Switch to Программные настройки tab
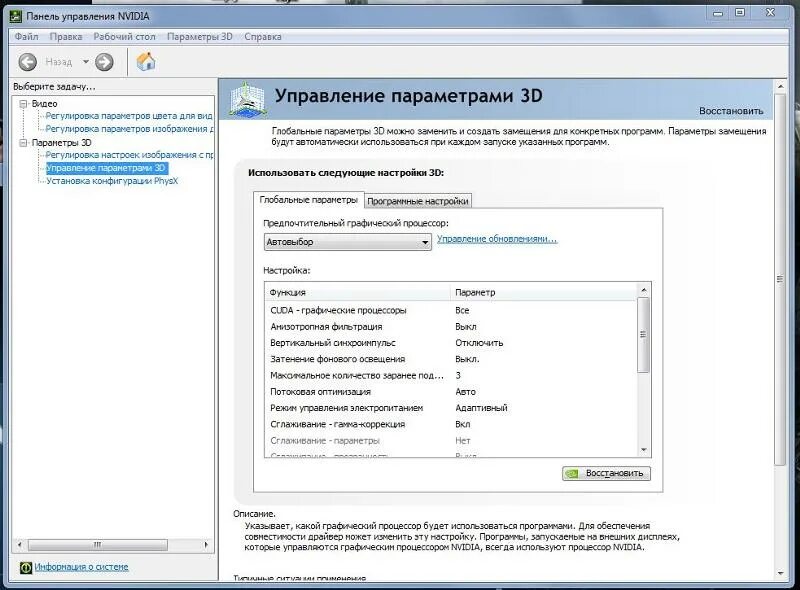The image size is (800, 590). click(418, 201)
